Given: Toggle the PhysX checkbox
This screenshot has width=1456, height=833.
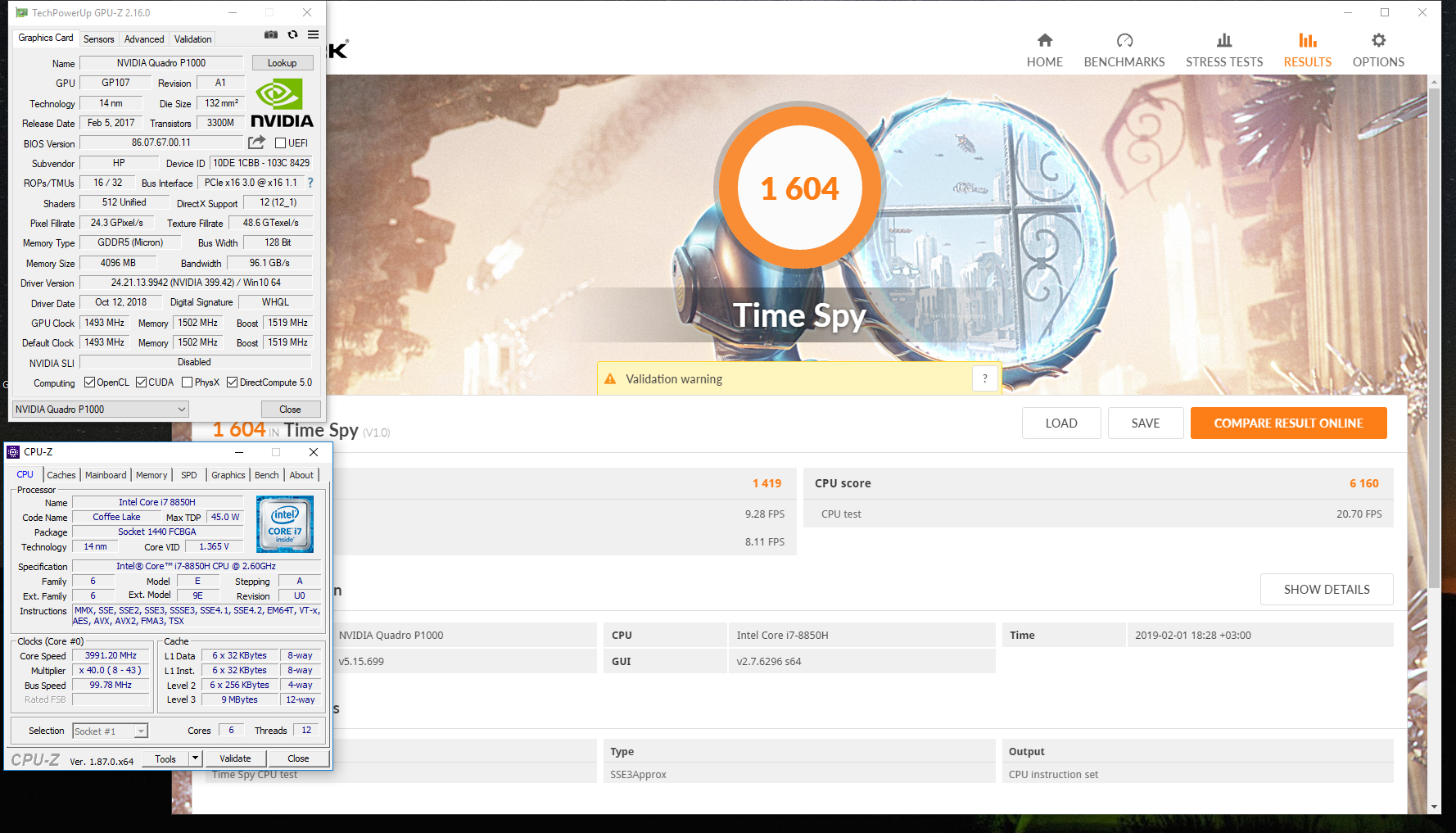Looking at the screenshot, I should point(188,383).
